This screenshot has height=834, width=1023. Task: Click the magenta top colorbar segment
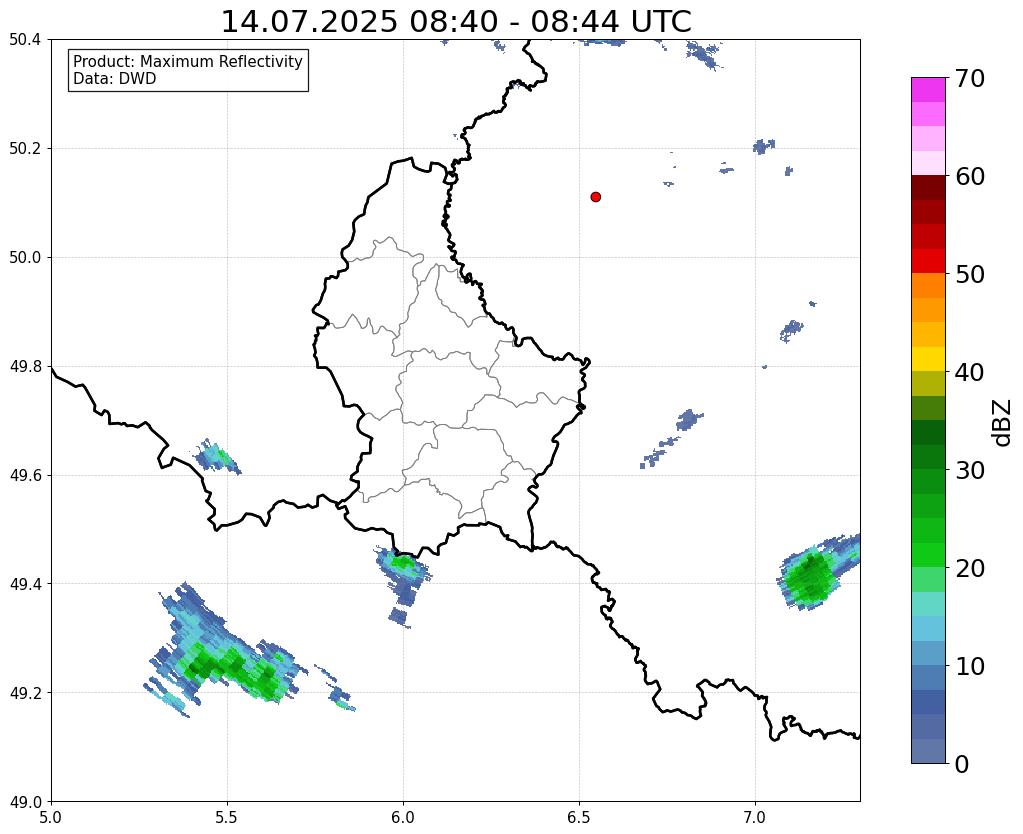click(x=928, y=90)
